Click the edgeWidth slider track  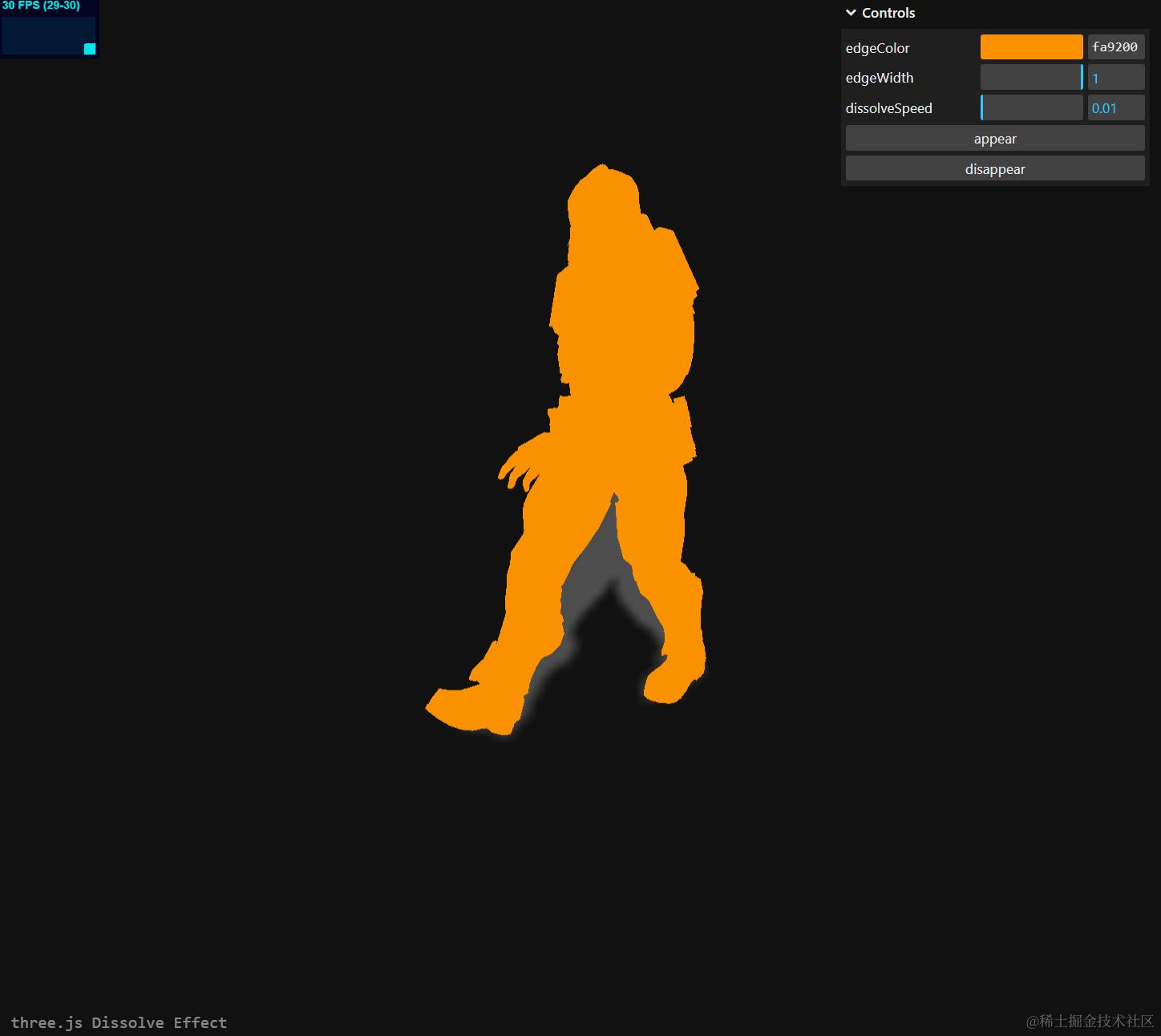(1031, 78)
